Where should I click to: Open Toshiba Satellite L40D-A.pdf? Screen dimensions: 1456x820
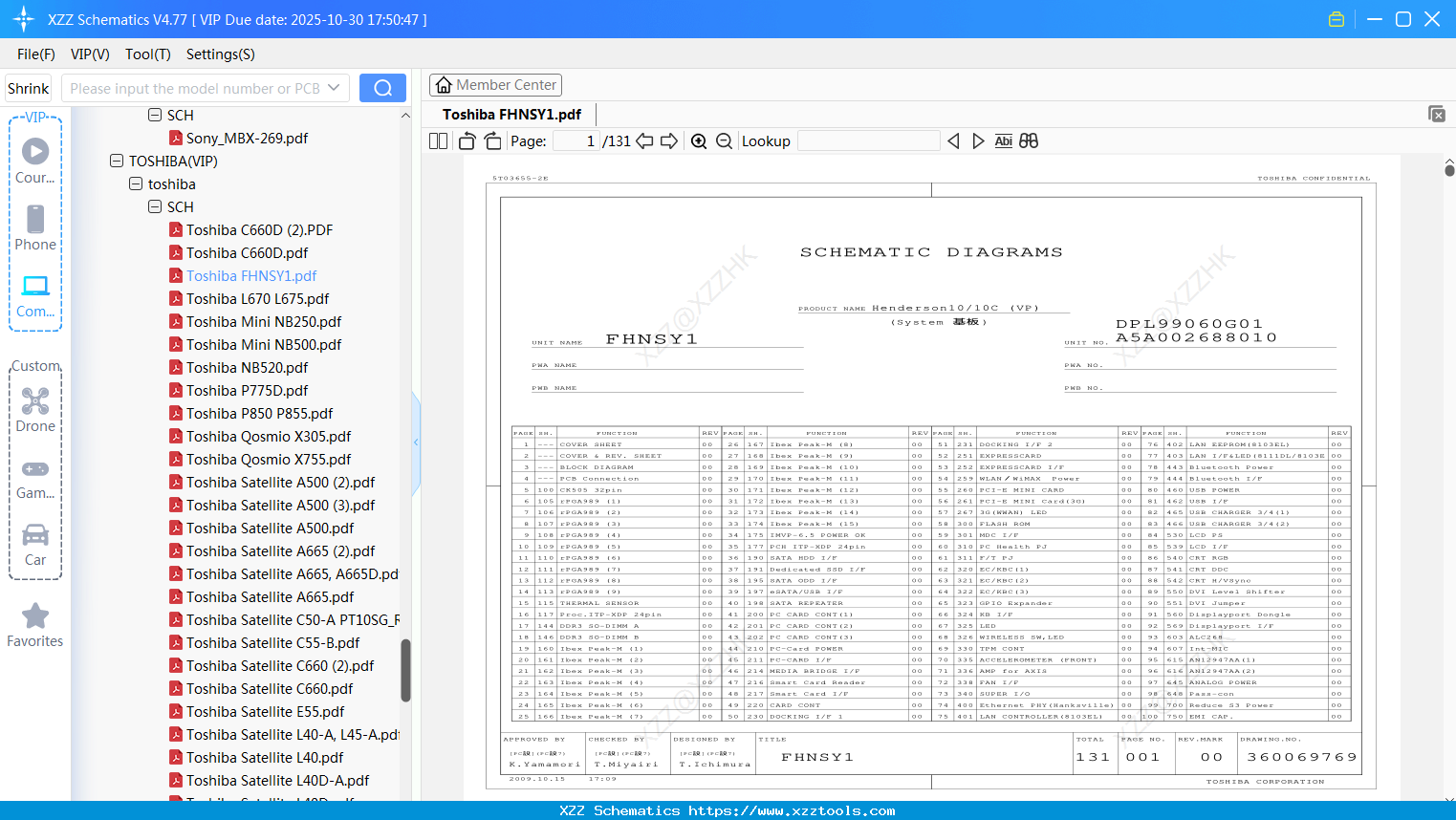point(278,780)
